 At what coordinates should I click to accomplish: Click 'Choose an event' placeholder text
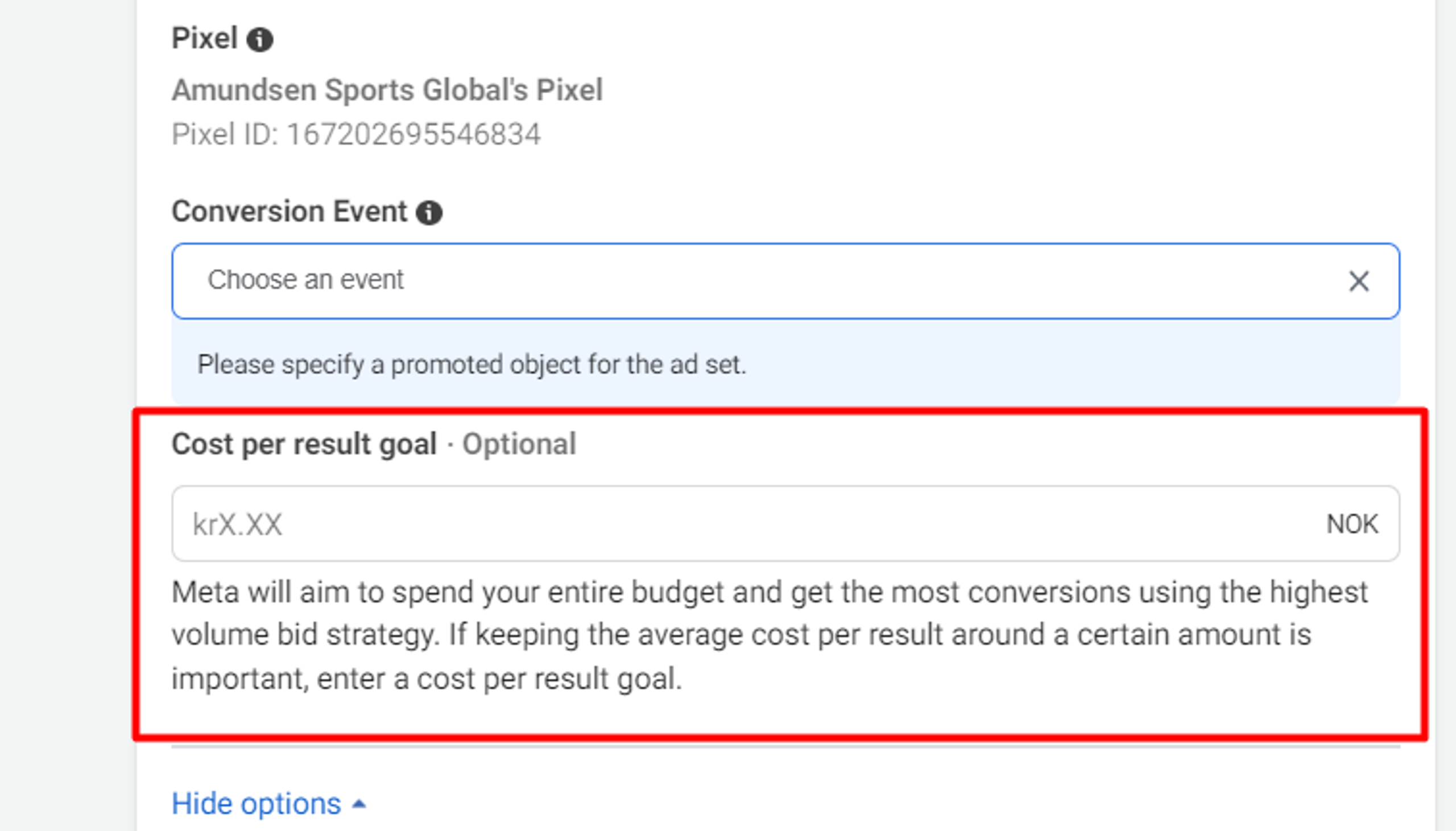click(305, 280)
